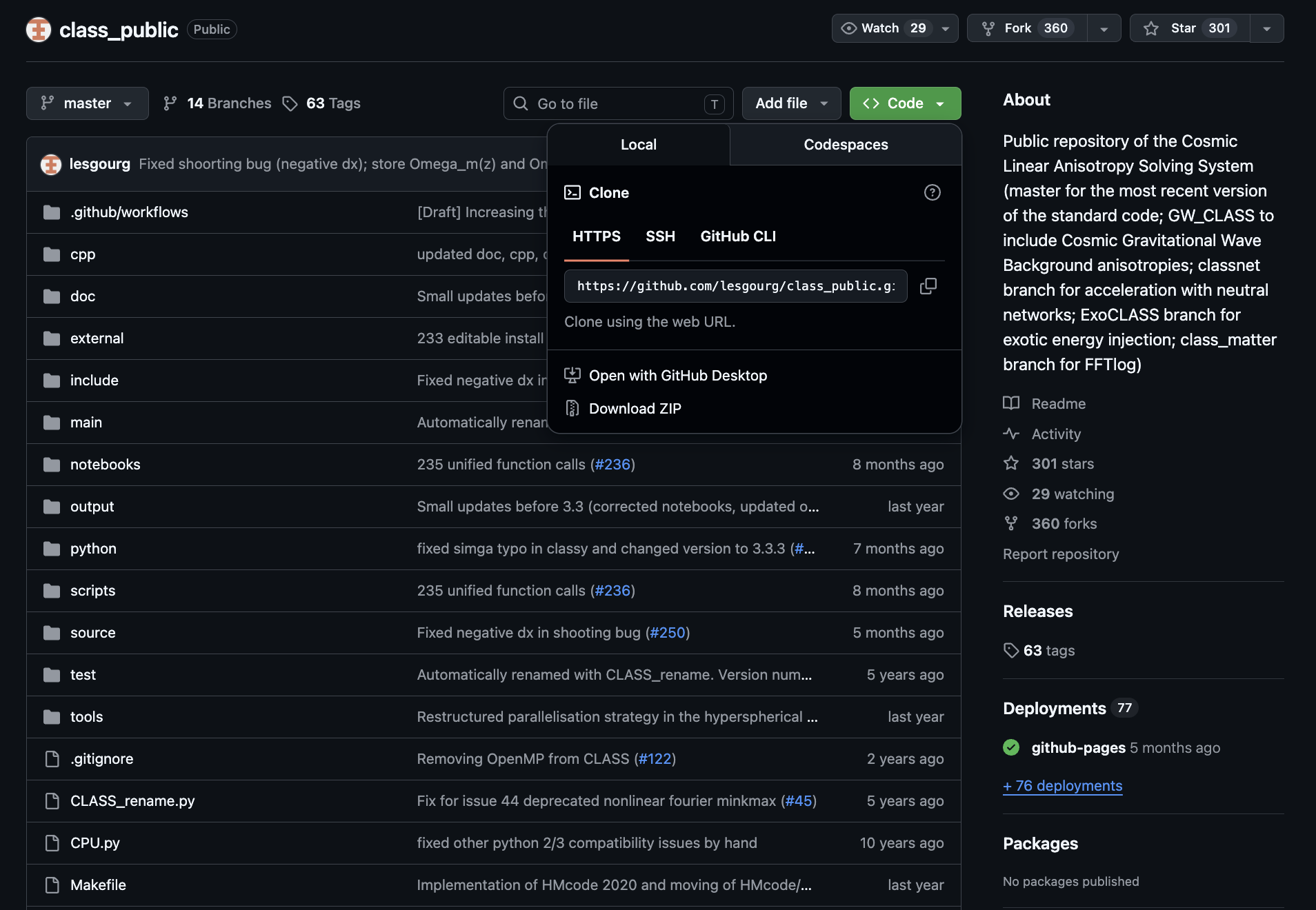Click the Activity pulse icon in About
Screen dimensions: 1316x910
coord(1011,434)
